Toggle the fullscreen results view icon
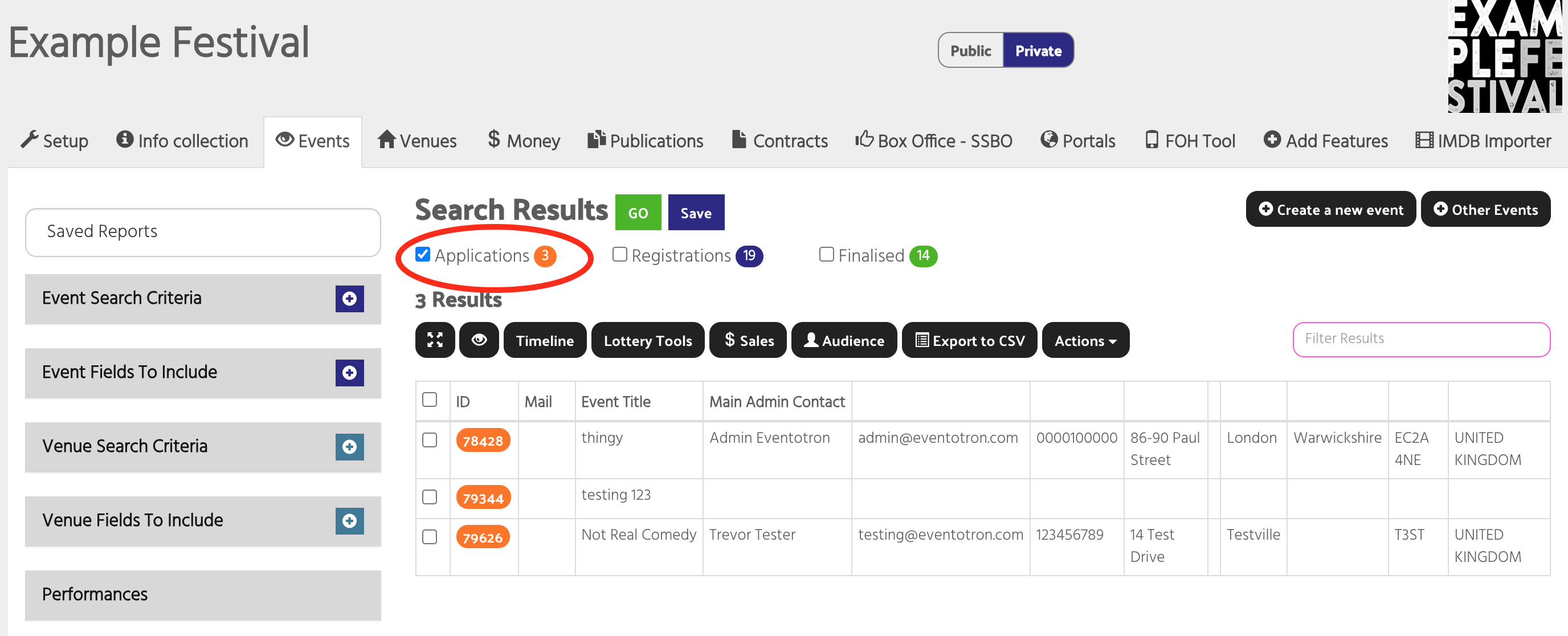The image size is (1568, 636). pyautogui.click(x=435, y=340)
